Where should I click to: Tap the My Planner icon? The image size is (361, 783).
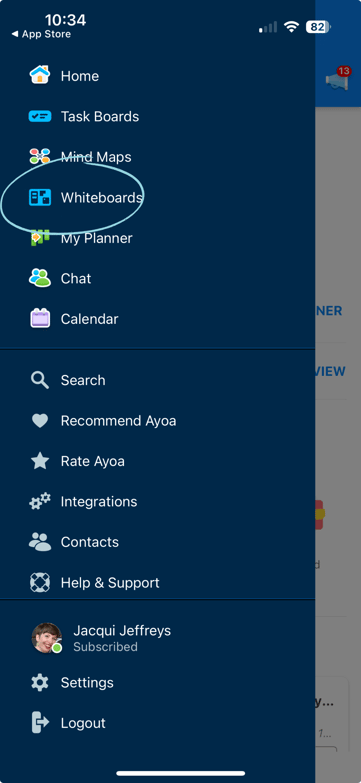pyautogui.click(x=39, y=238)
